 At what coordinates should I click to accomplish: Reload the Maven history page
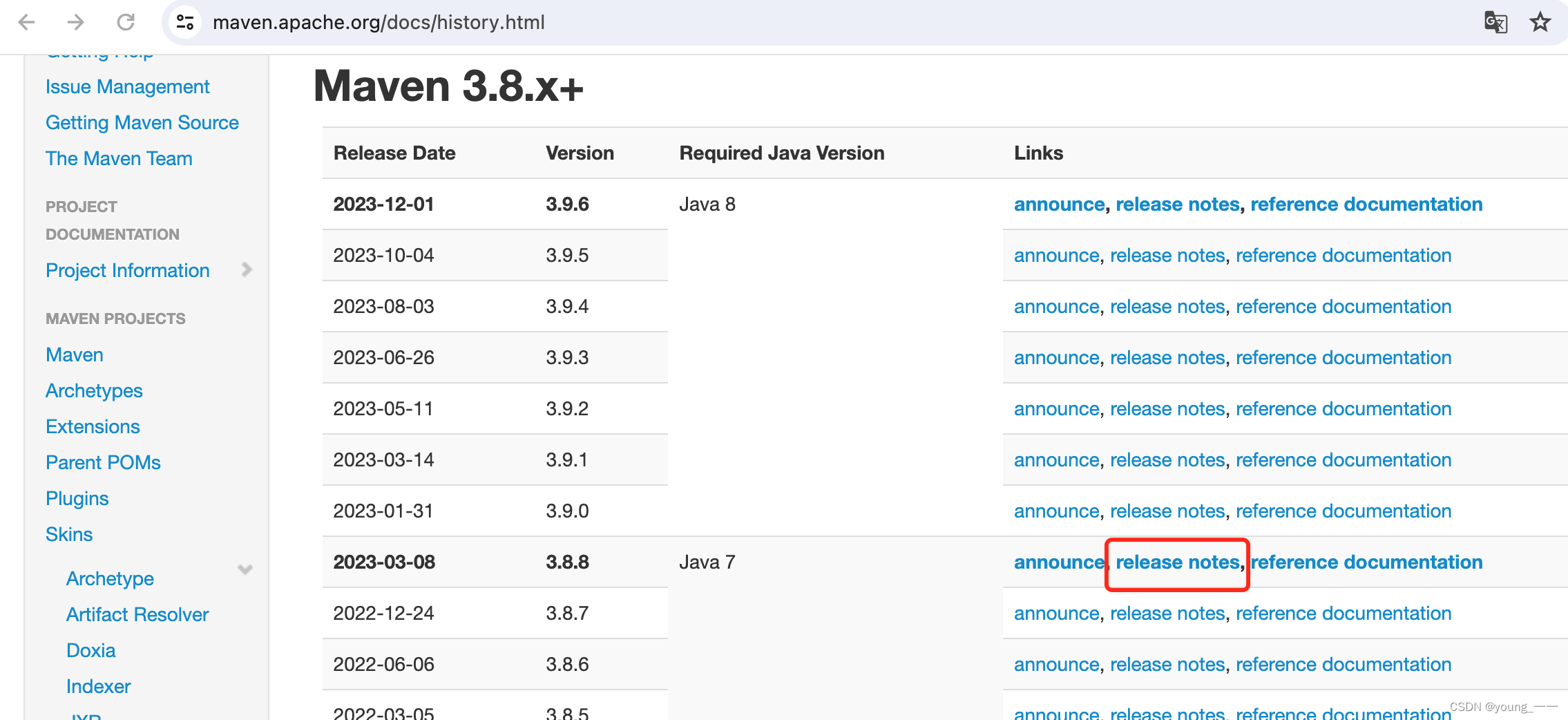click(126, 22)
